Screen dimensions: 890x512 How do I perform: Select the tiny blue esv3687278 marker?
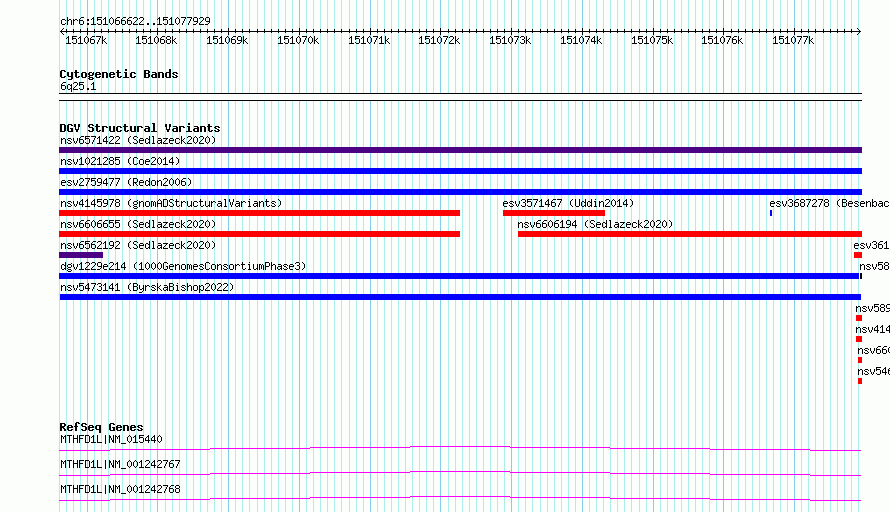pos(771,213)
